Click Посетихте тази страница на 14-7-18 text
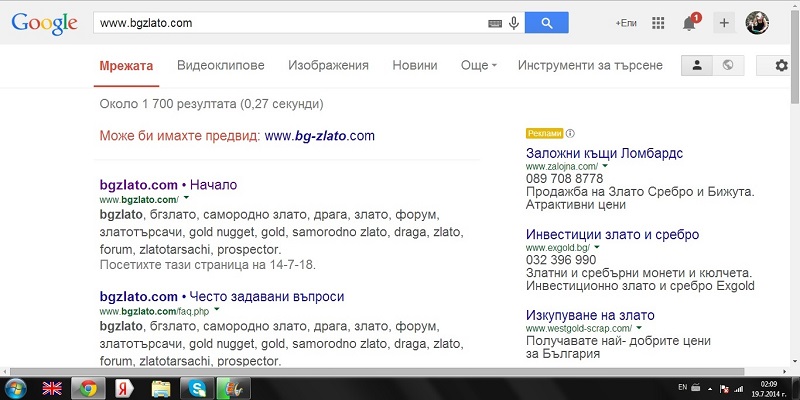 (x=208, y=265)
